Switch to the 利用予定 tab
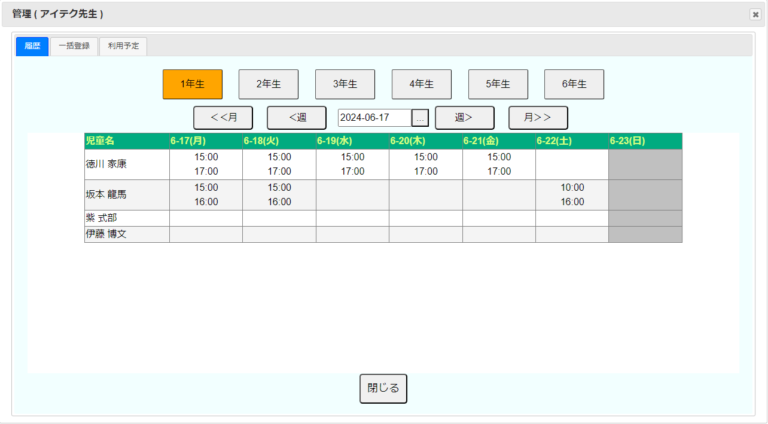Viewport: 768px width, 424px height. coord(124,46)
